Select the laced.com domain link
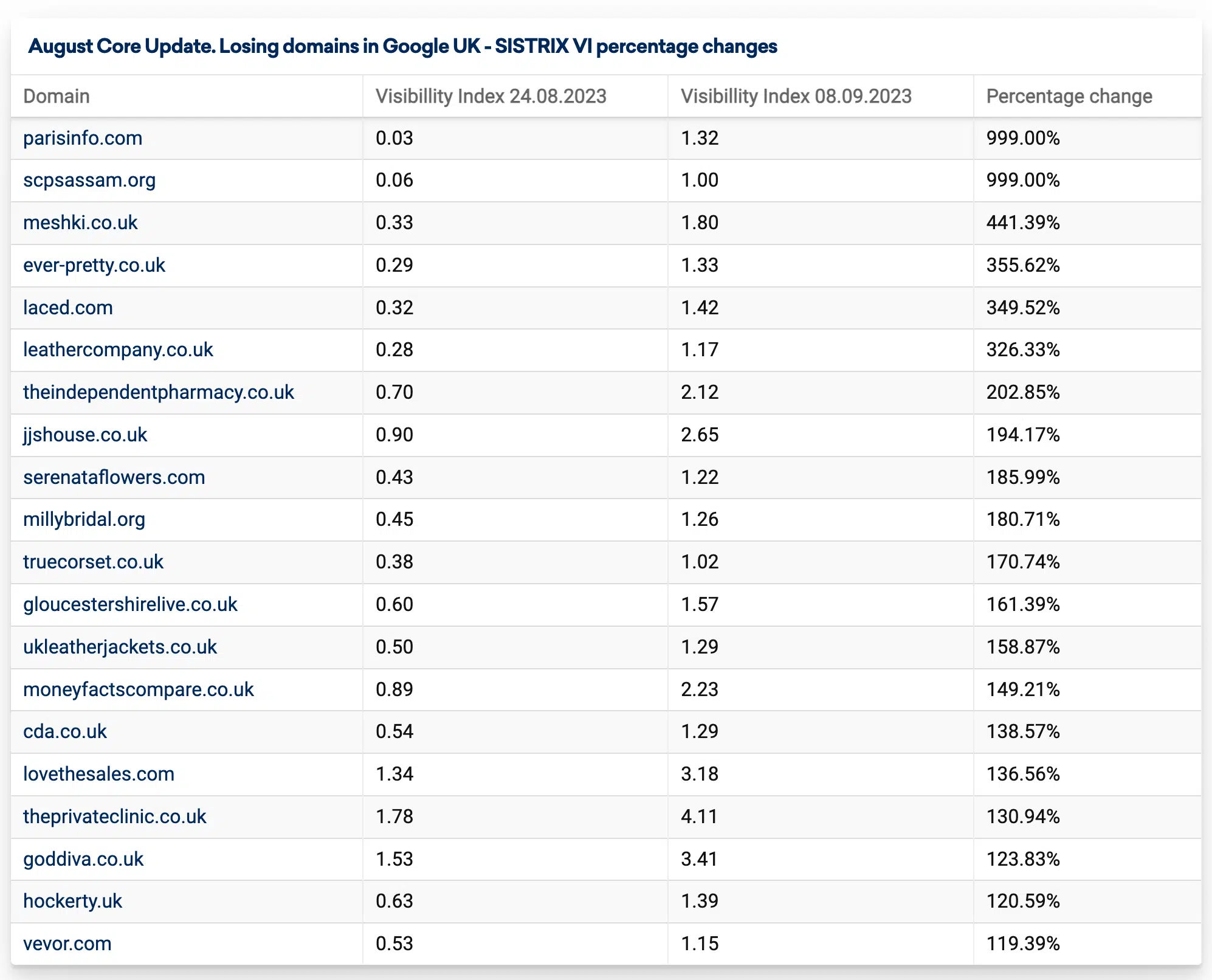Image resolution: width=1212 pixels, height=980 pixels. [x=68, y=308]
